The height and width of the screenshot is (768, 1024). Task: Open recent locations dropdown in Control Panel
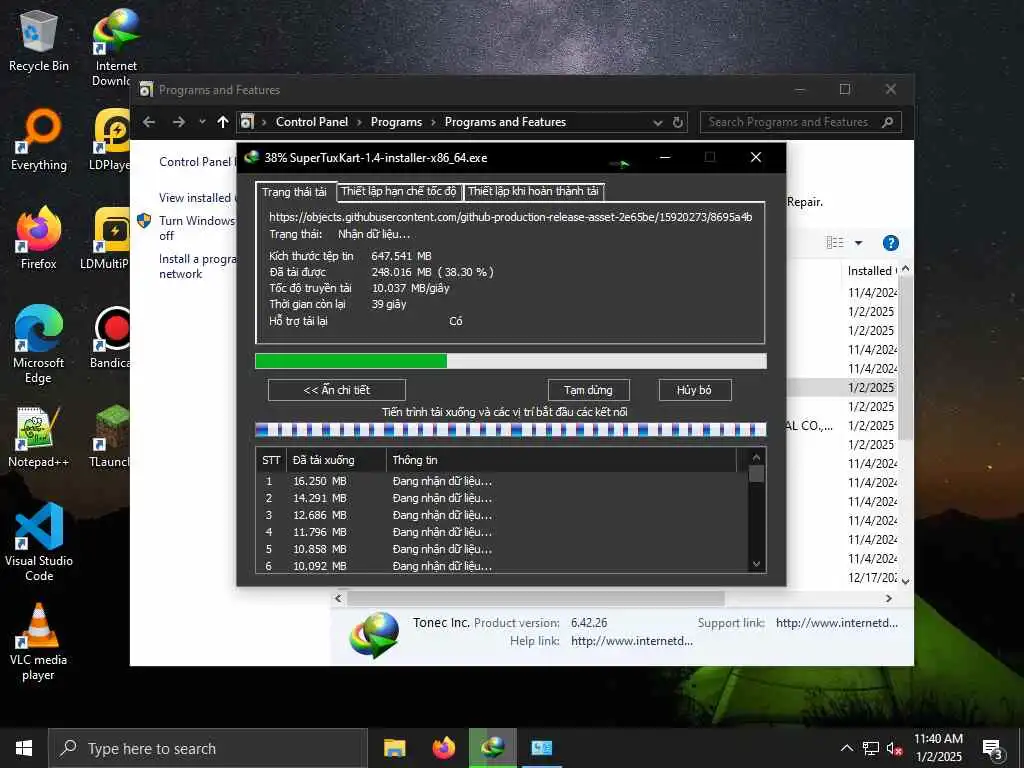click(202, 122)
